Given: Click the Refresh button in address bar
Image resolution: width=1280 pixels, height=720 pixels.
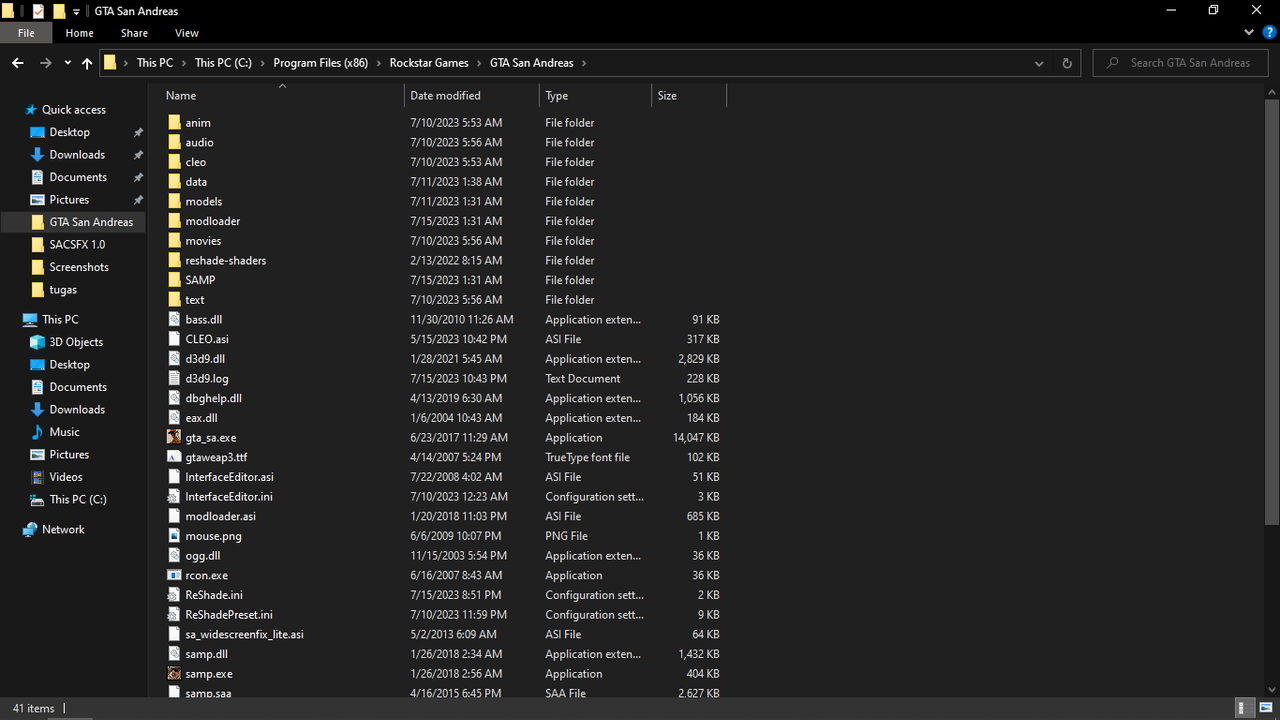Looking at the screenshot, I should (1067, 63).
